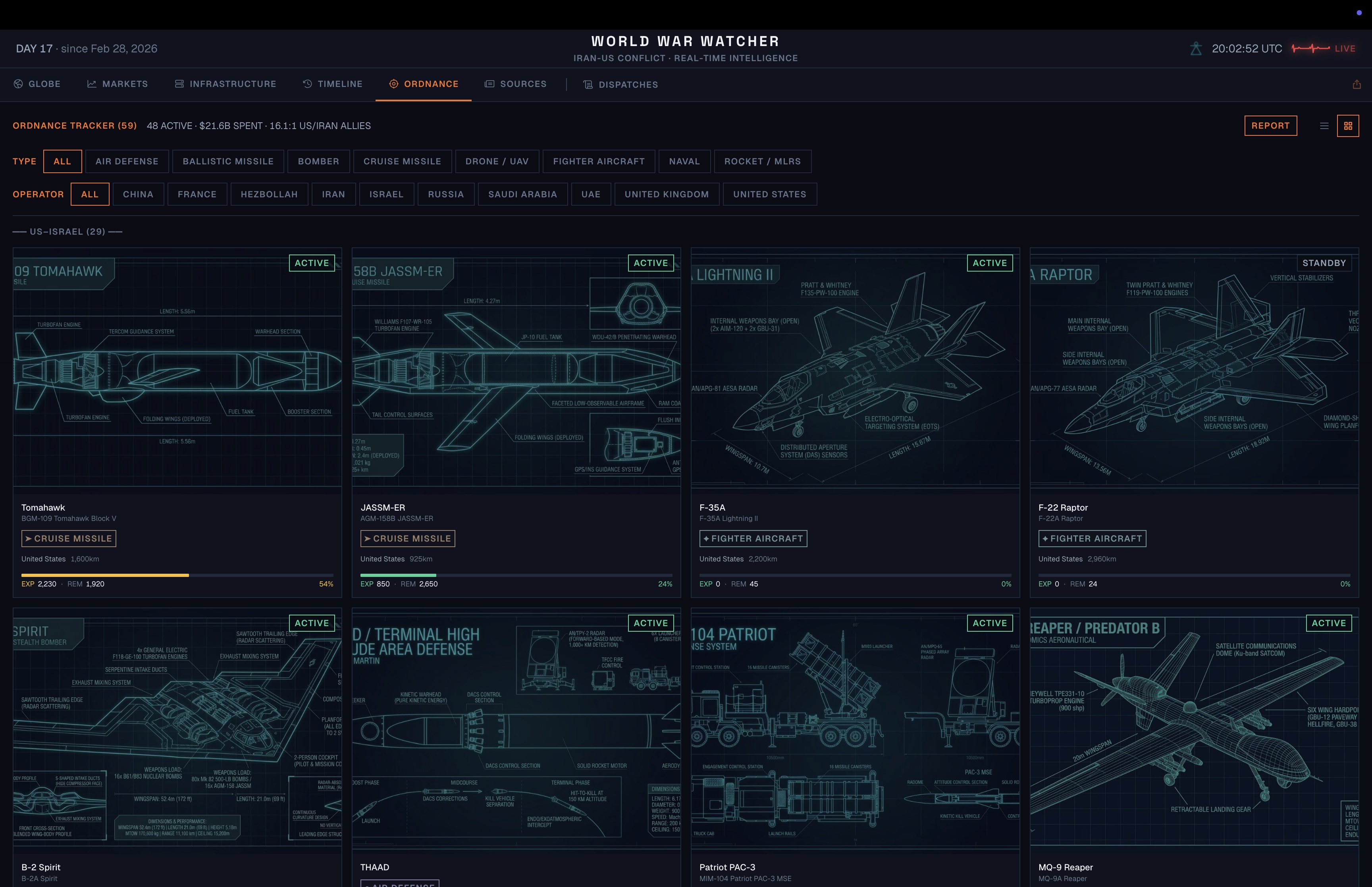Click the accessibility figure icon near clock

pos(1195,49)
